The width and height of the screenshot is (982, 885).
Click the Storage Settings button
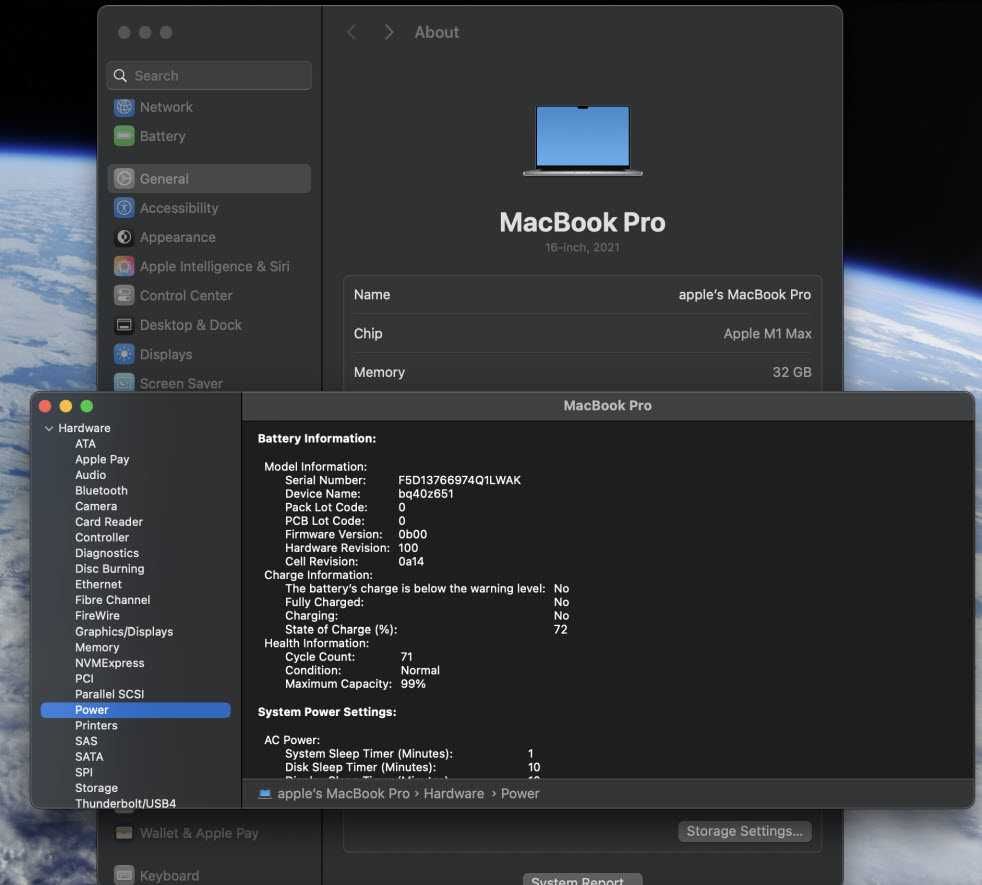(745, 831)
